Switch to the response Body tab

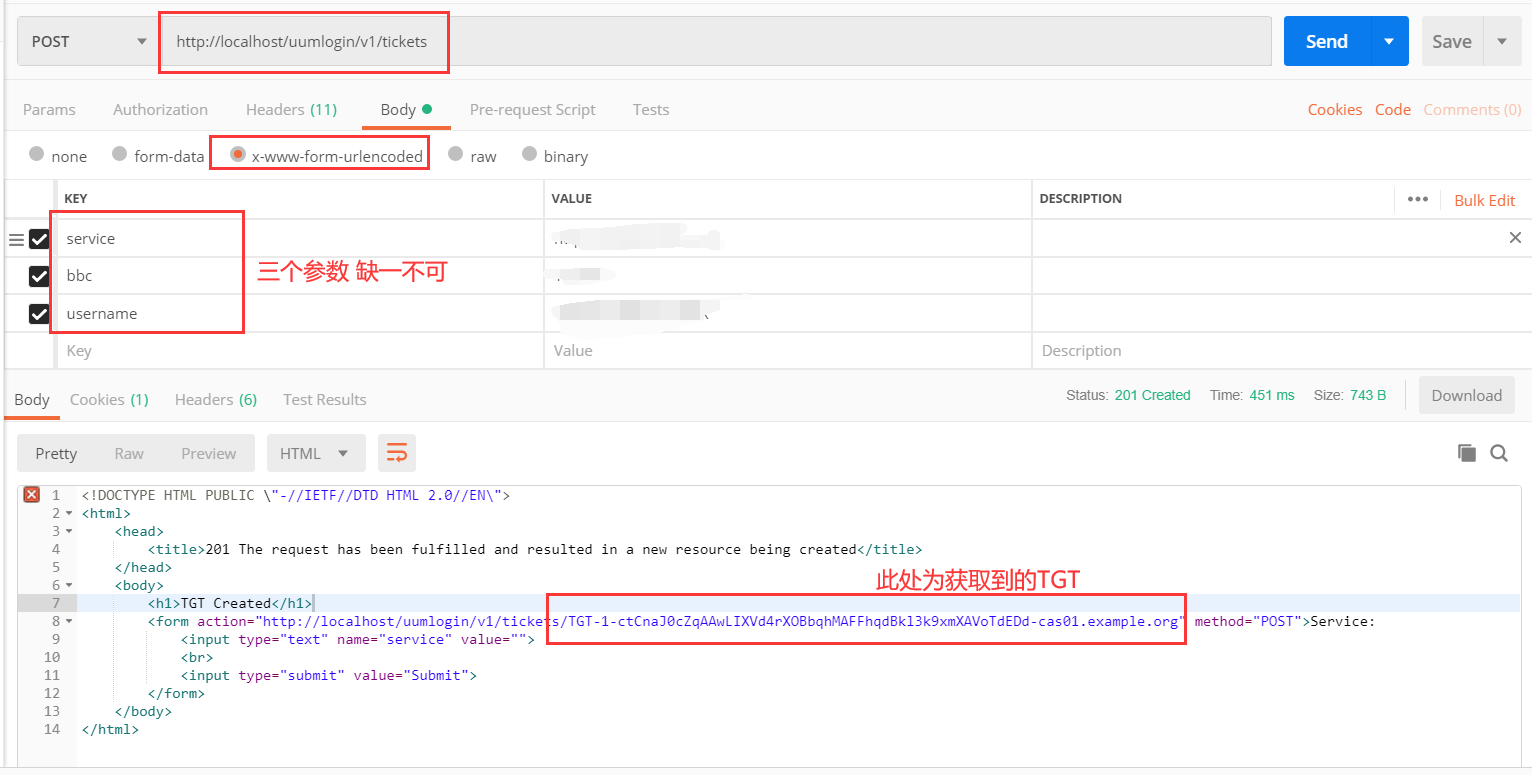pos(32,399)
